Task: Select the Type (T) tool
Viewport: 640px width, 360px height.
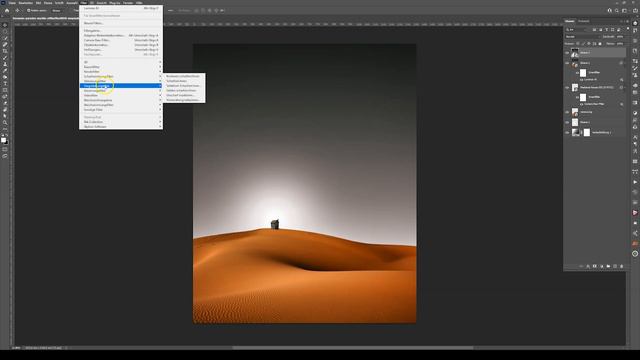Action: point(5,84)
